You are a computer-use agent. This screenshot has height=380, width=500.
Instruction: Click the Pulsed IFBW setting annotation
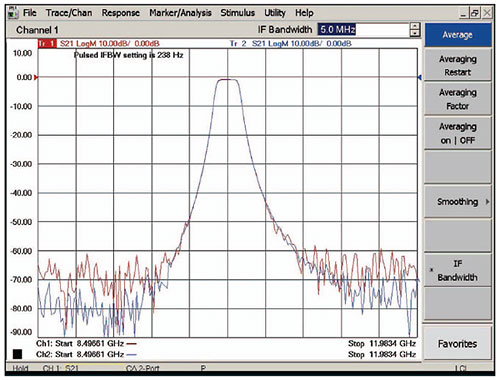coord(128,55)
